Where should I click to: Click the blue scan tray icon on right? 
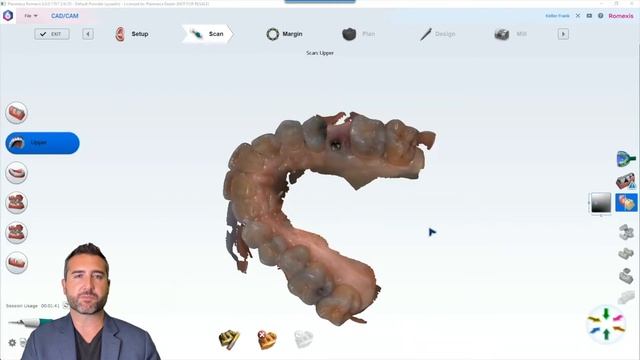[626, 159]
